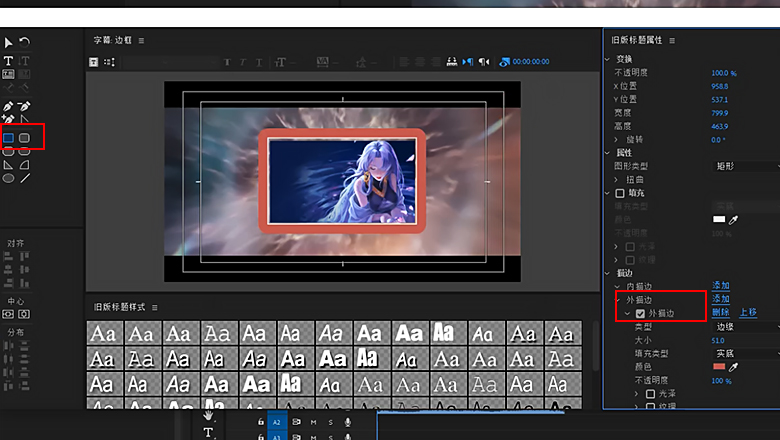Collapse the 变换 transform section
This screenshot has width=780, height=440.
[x=609, y=58]
